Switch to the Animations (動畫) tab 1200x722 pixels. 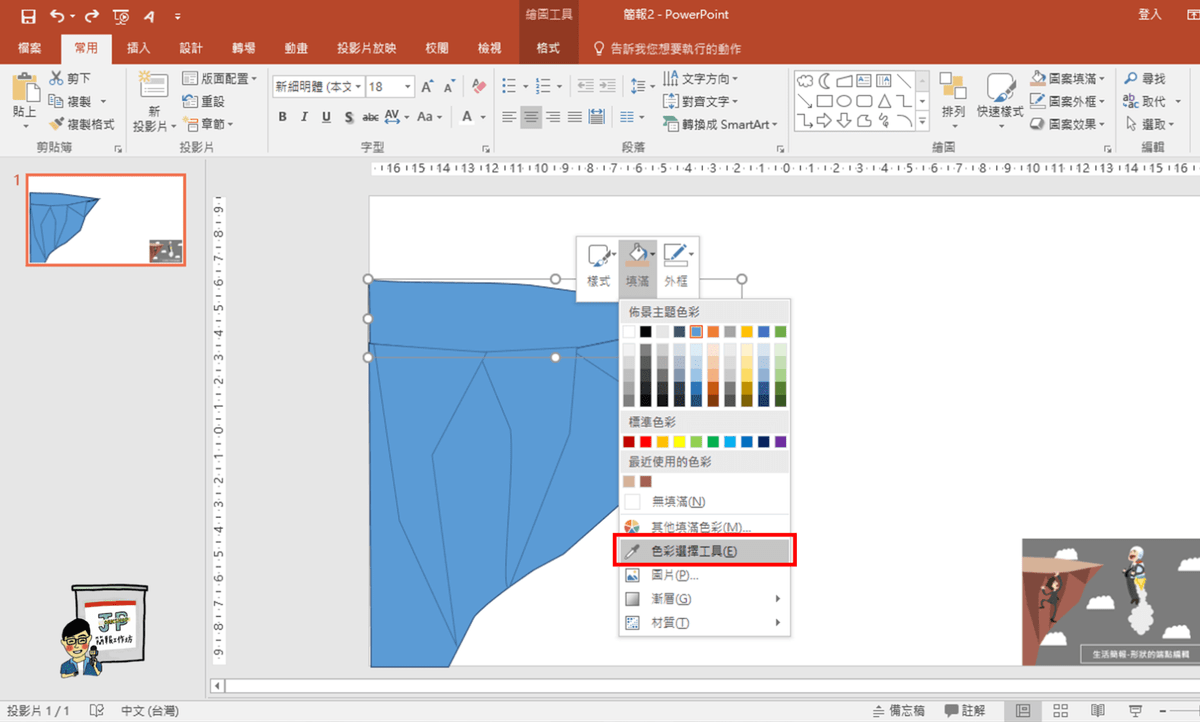click(296, 48)
